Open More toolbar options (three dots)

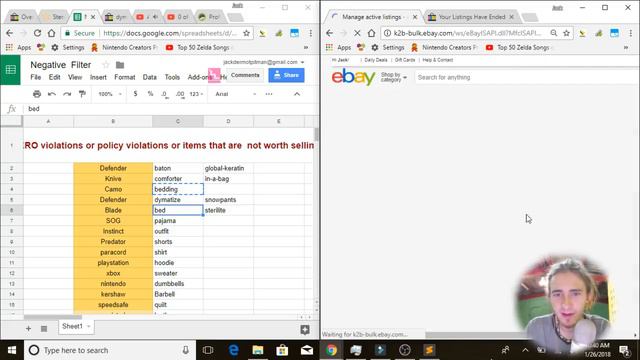[269, 94]
